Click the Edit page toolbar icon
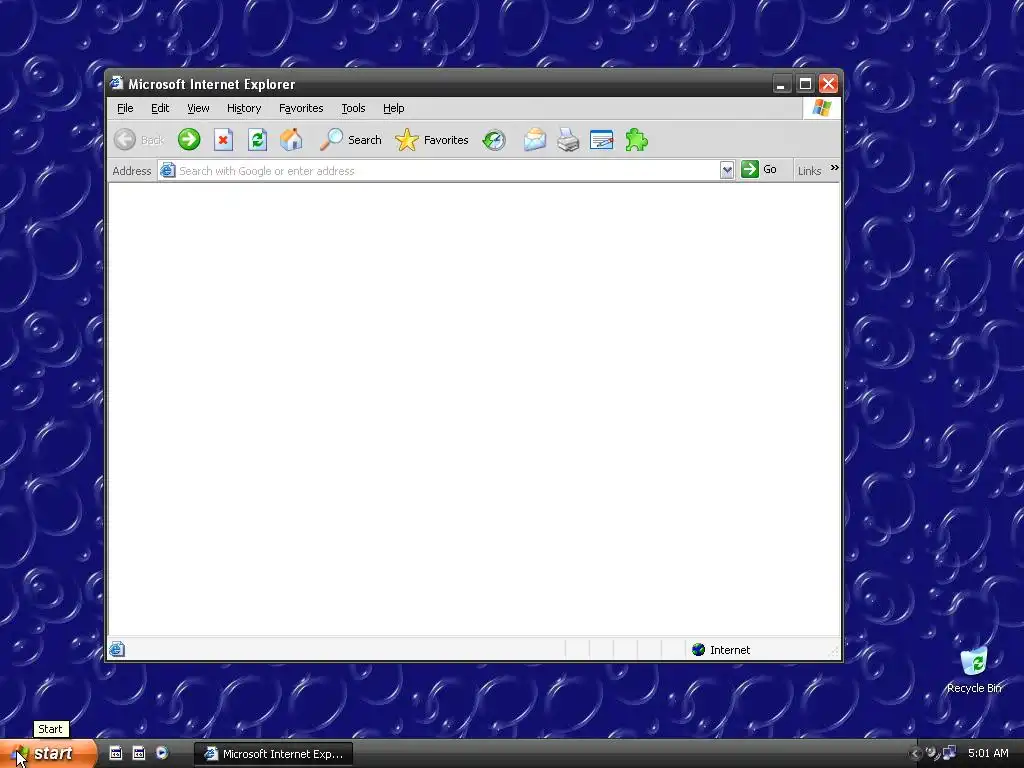Image resolution: width=1024 pixels, height=768 pixels. pyautogui.click(x=601, y=140)
